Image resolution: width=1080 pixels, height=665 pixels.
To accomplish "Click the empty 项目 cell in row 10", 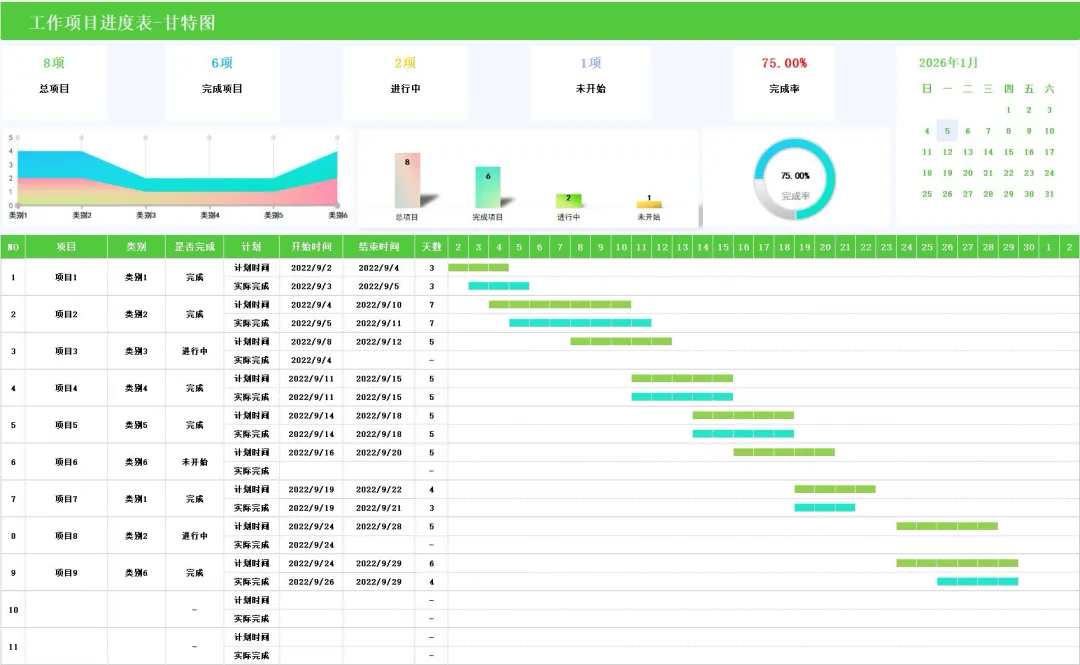I will pos(66,610).
